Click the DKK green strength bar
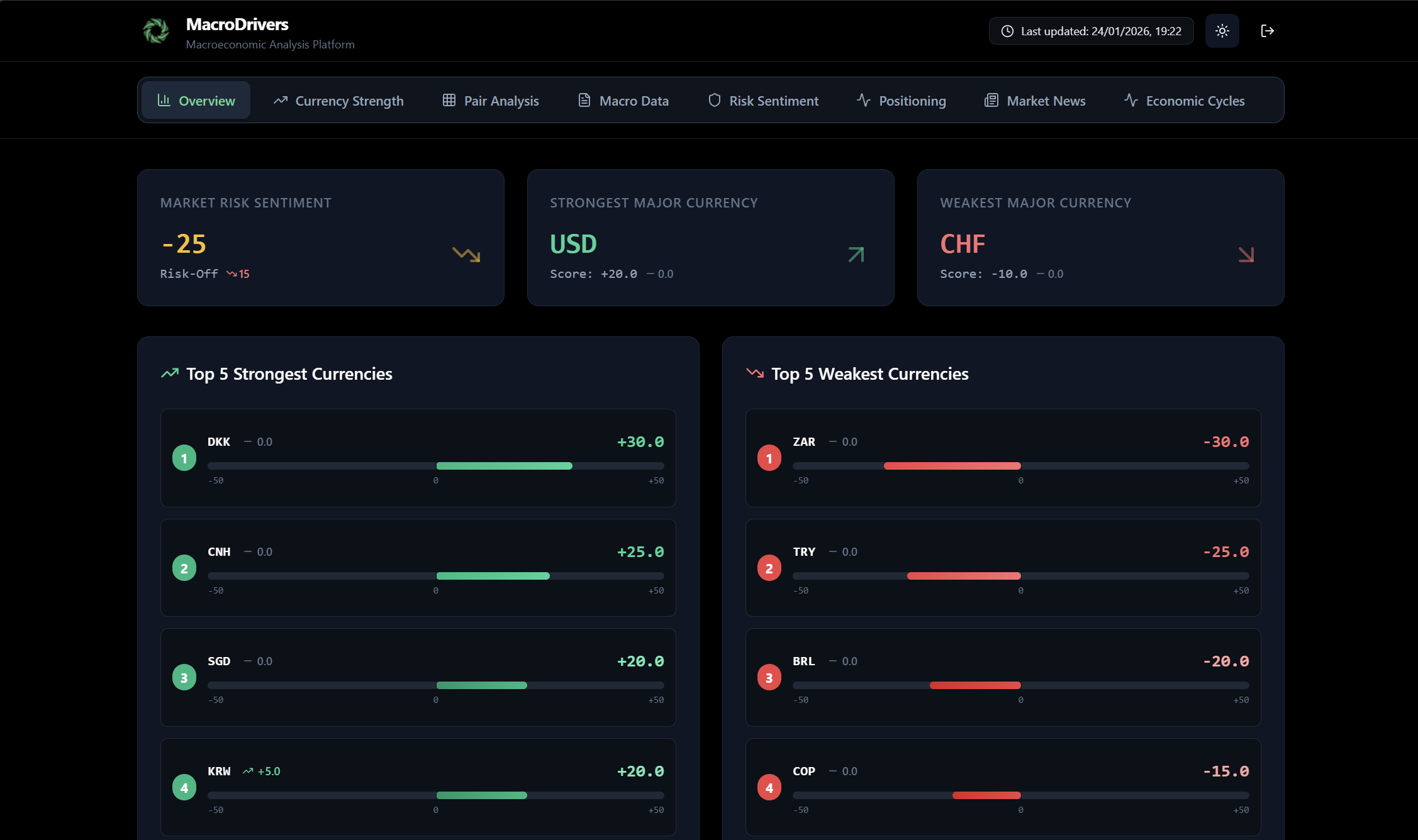This screenshot has width=1418, height=840. (x=504, y=466)
